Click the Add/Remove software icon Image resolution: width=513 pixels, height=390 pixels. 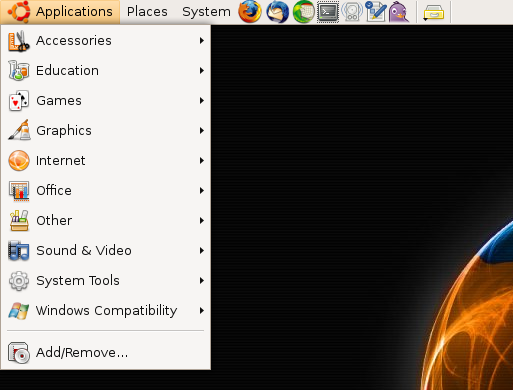coord(19,353)
